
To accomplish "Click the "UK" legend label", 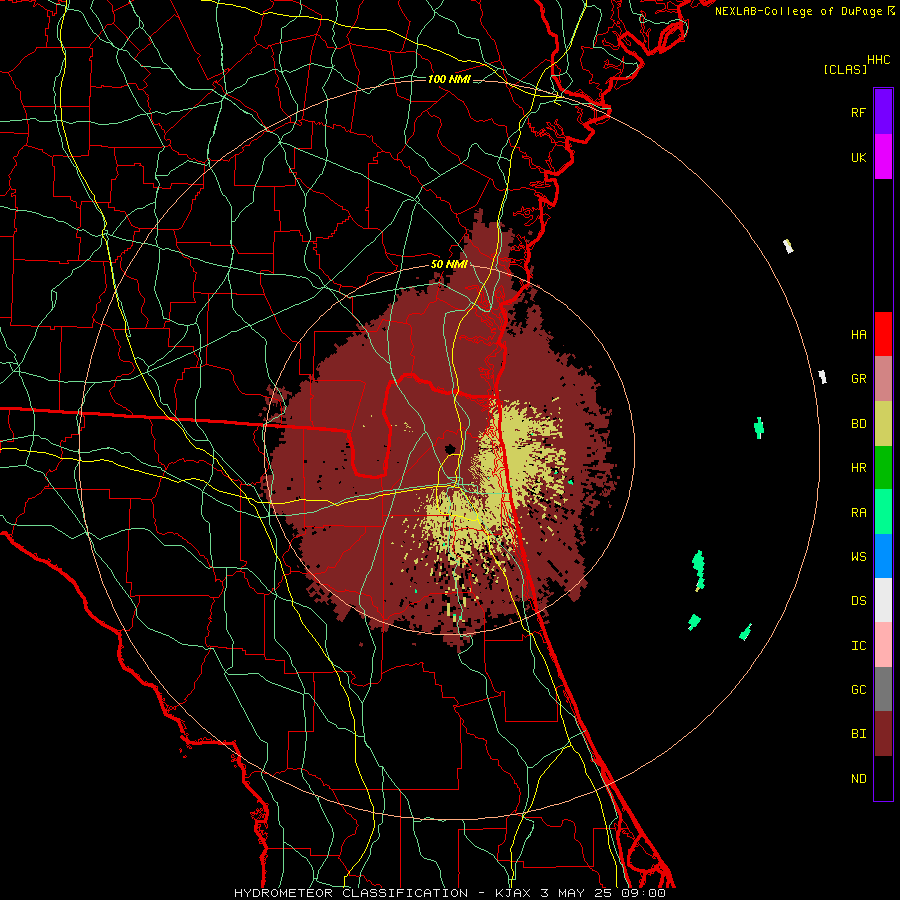I will click(858, 158).
